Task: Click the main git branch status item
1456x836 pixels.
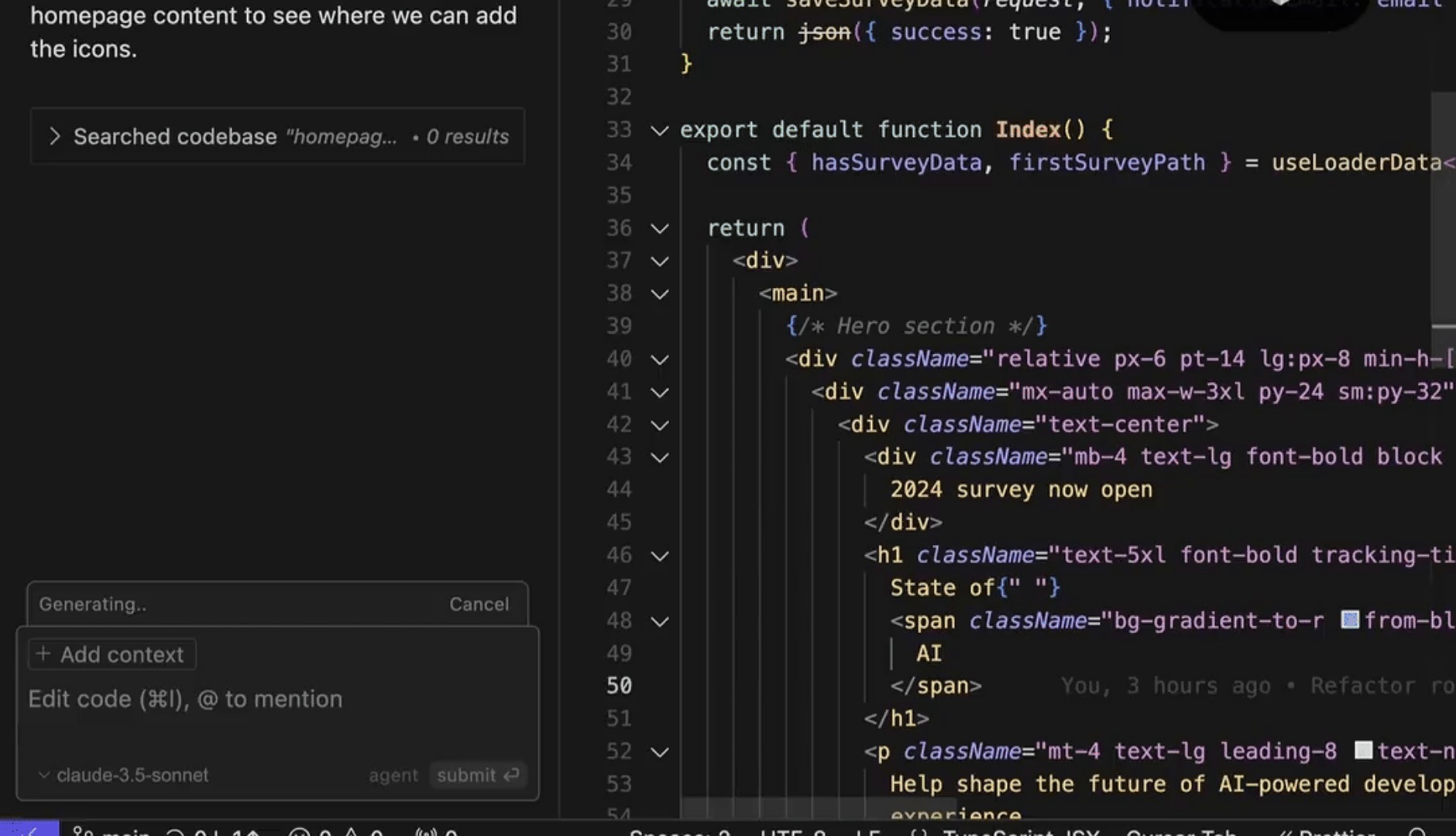Action: pyautogui.click(x=112, y=832)
